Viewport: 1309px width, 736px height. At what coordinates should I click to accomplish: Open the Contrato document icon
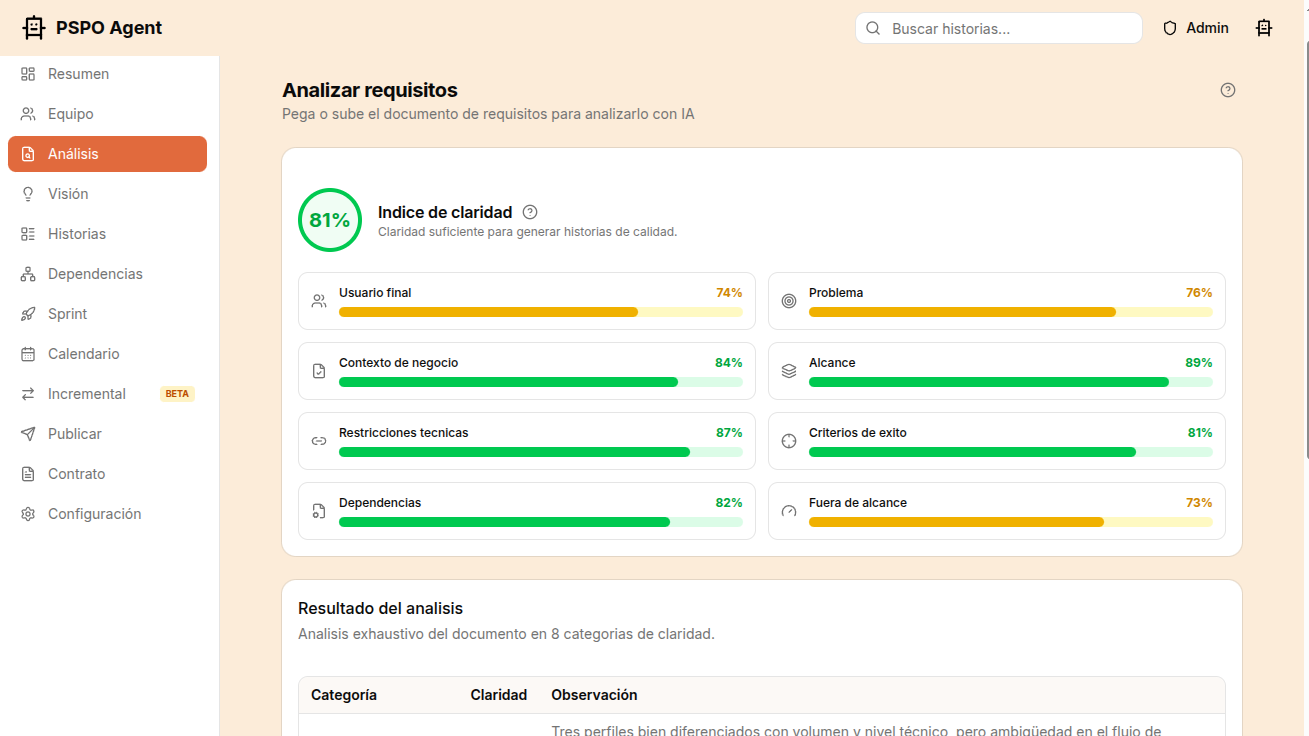point(26,473)
